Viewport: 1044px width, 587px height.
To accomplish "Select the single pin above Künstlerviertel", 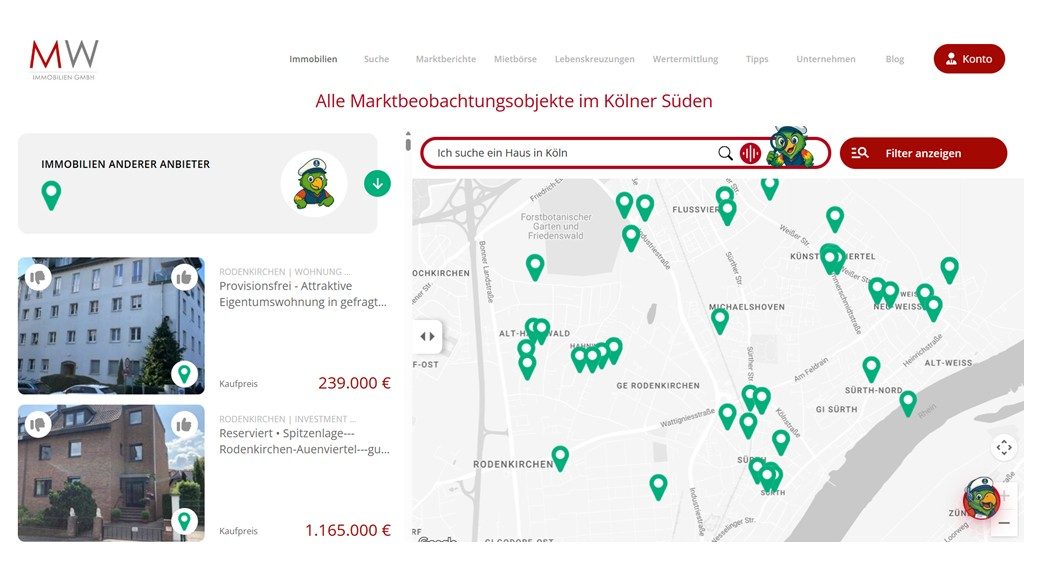I will [835, 220].
